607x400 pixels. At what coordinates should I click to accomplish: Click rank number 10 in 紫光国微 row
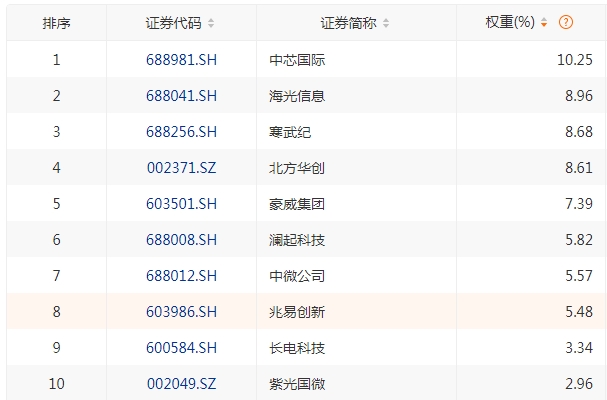tap(57, 384)
